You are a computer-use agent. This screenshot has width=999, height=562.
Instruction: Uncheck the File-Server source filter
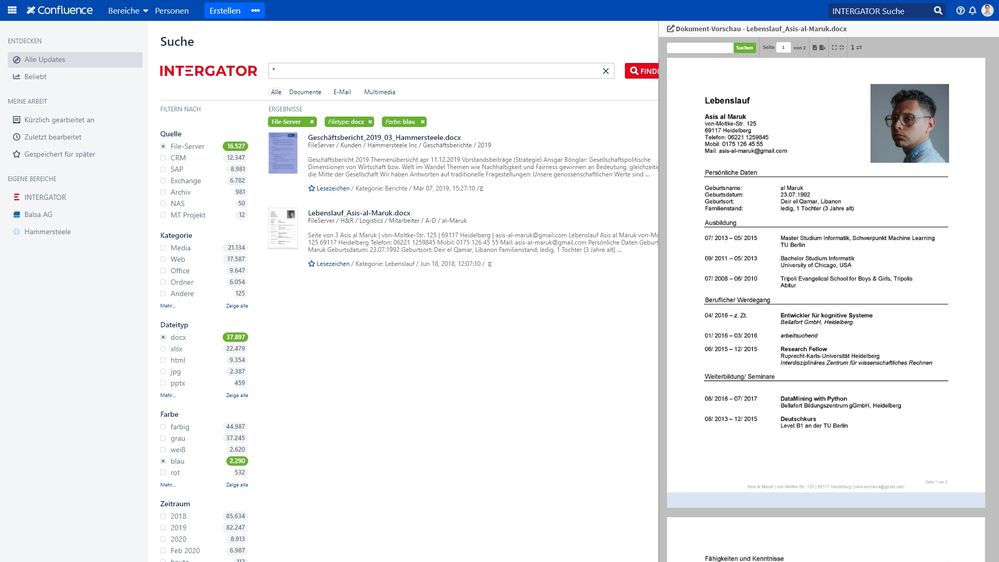(163, 147)
